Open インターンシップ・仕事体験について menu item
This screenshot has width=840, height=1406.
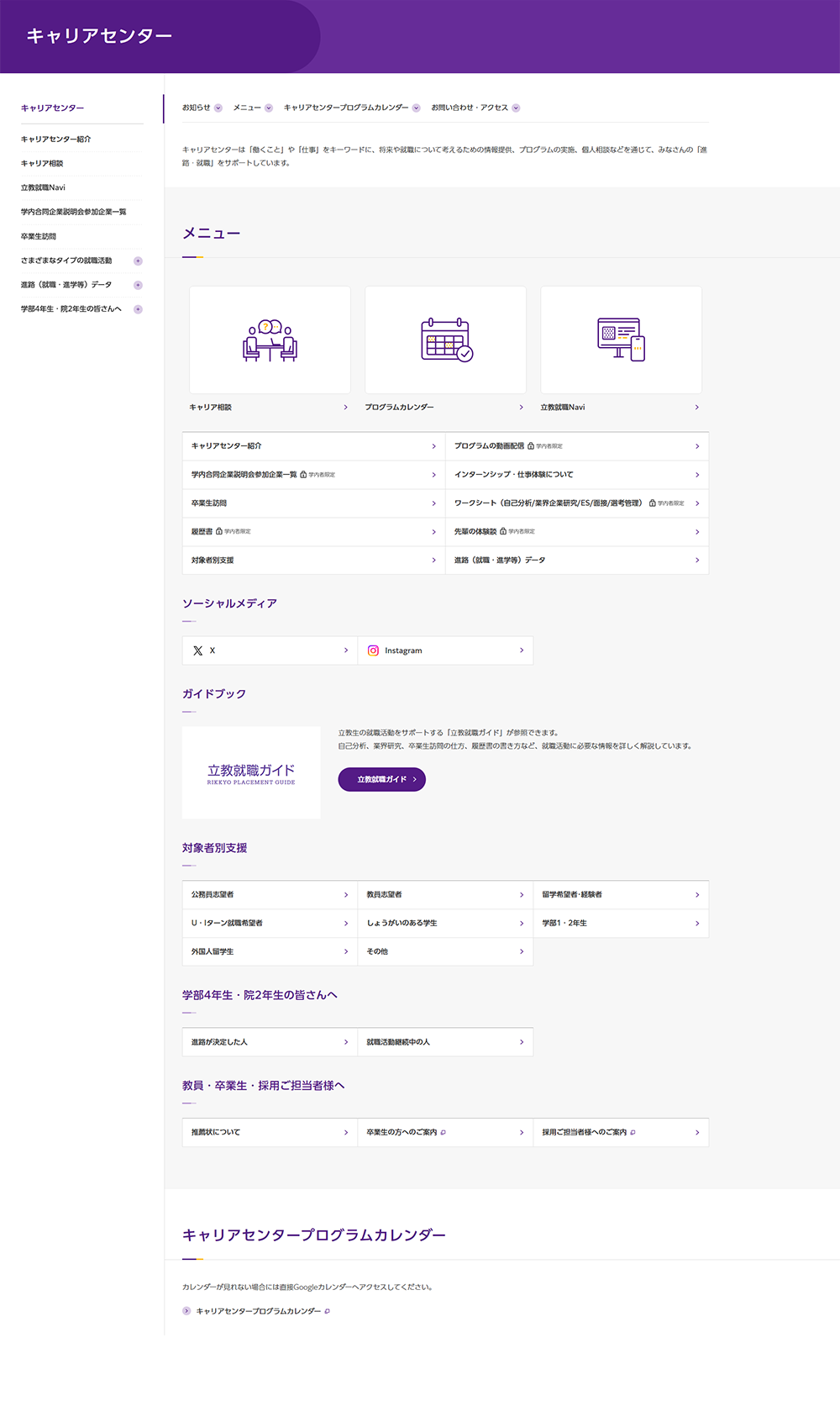tap(576, 475)
